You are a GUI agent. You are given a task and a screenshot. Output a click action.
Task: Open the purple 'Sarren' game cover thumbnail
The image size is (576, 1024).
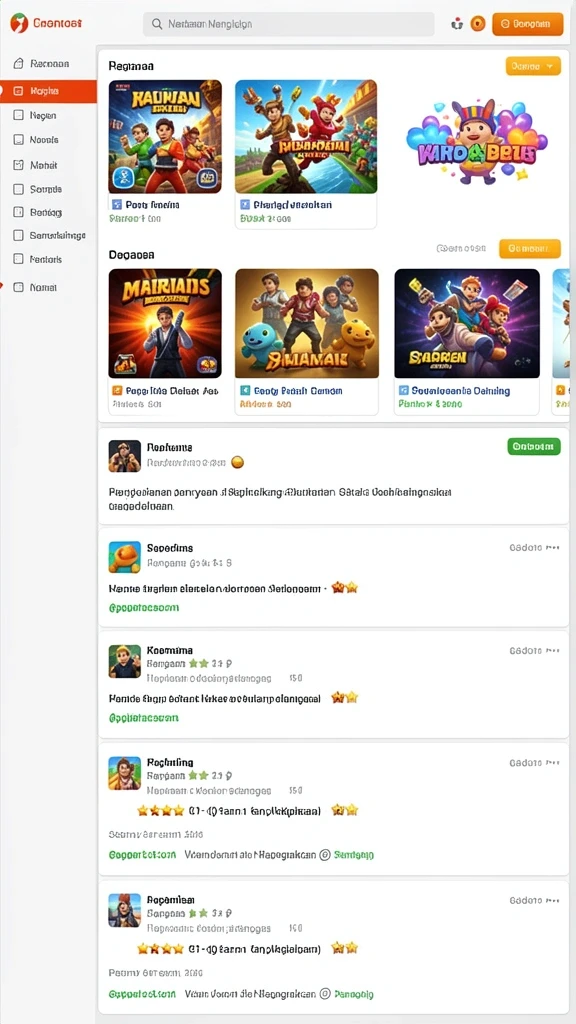tap(467, 323)
